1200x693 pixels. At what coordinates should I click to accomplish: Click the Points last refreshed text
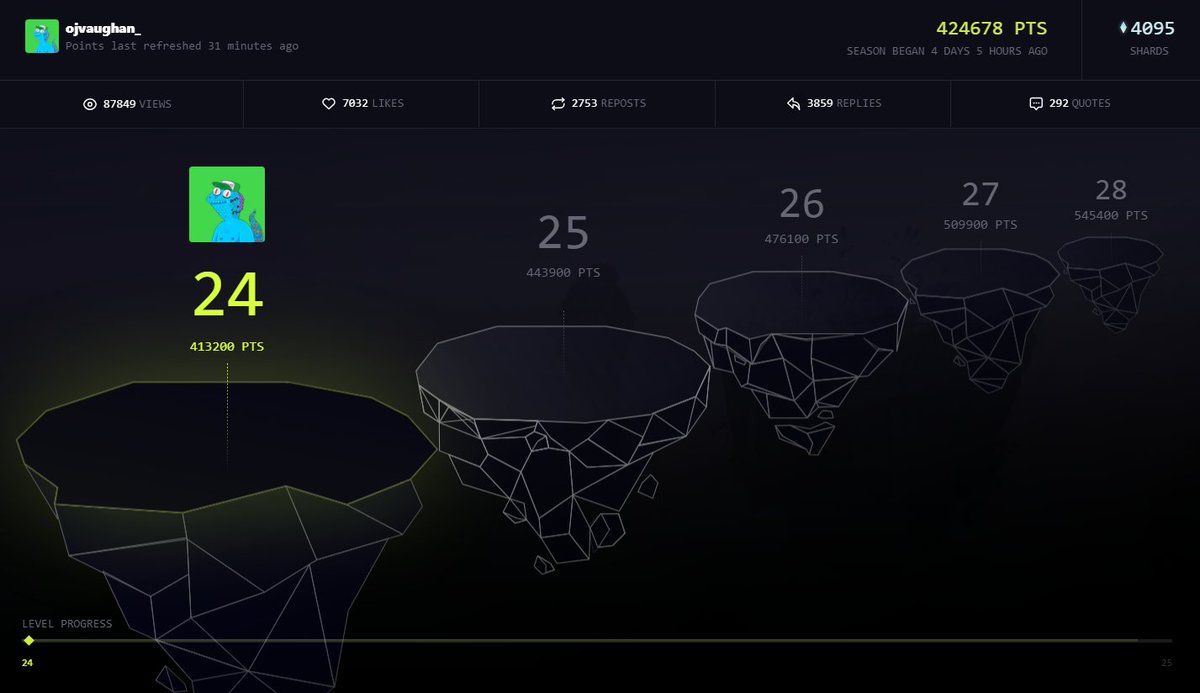(x=181, y=46)
